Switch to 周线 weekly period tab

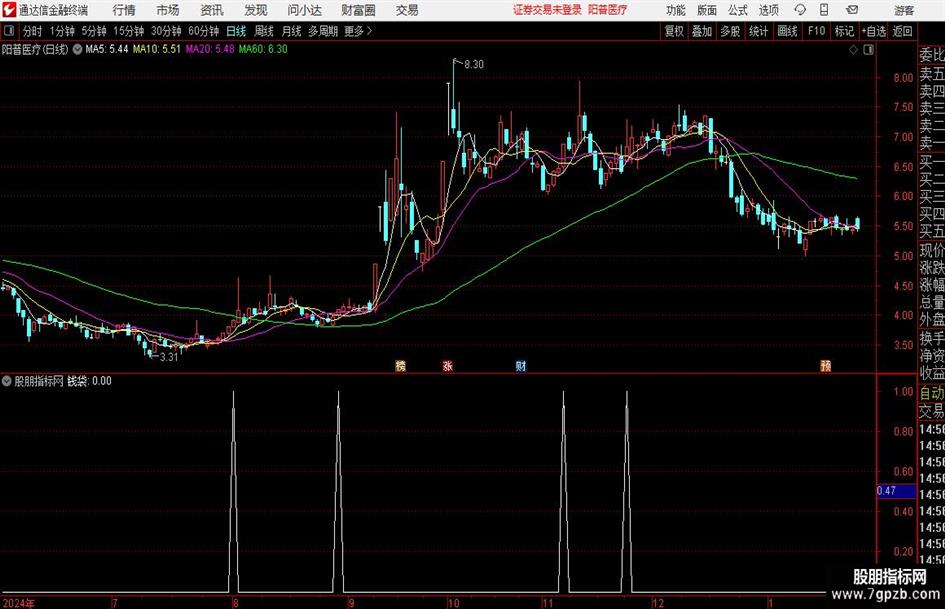point(264,31)
